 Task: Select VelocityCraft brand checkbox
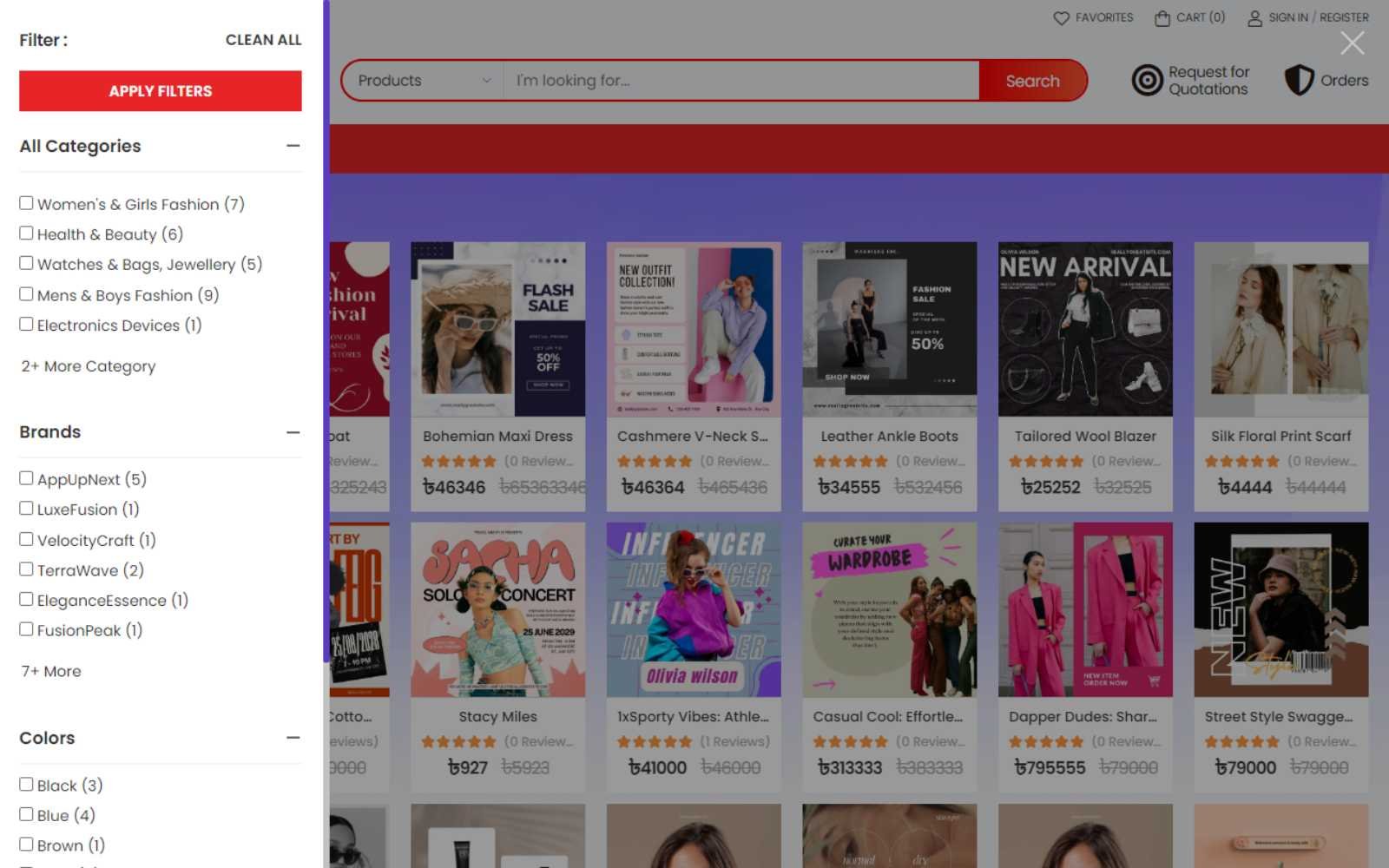[26, 539]
